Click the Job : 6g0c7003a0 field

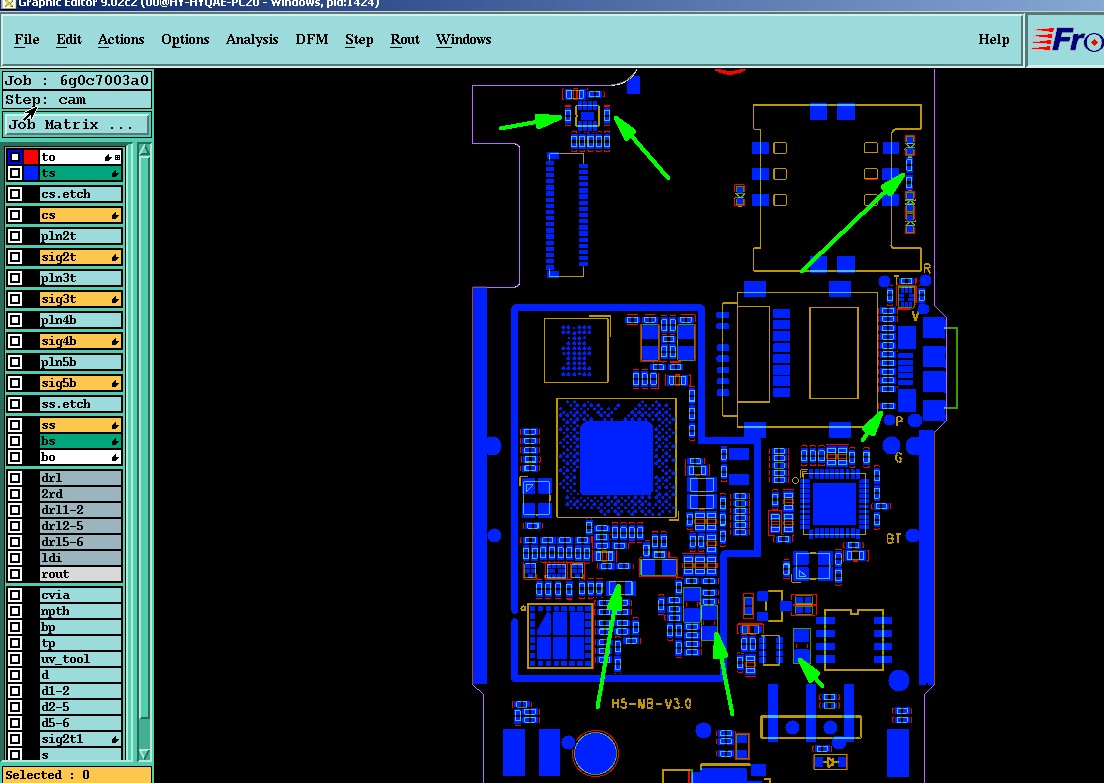tap(77, 80)
